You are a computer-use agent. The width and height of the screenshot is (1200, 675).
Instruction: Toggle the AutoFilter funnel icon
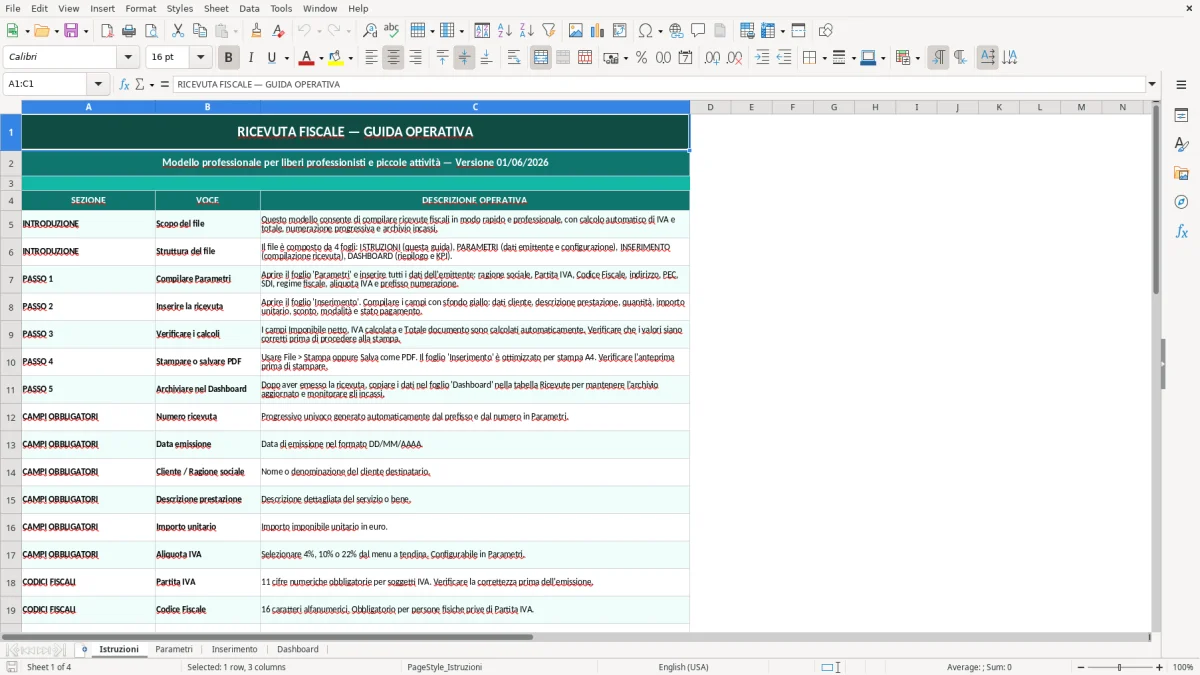pos(549,31)
